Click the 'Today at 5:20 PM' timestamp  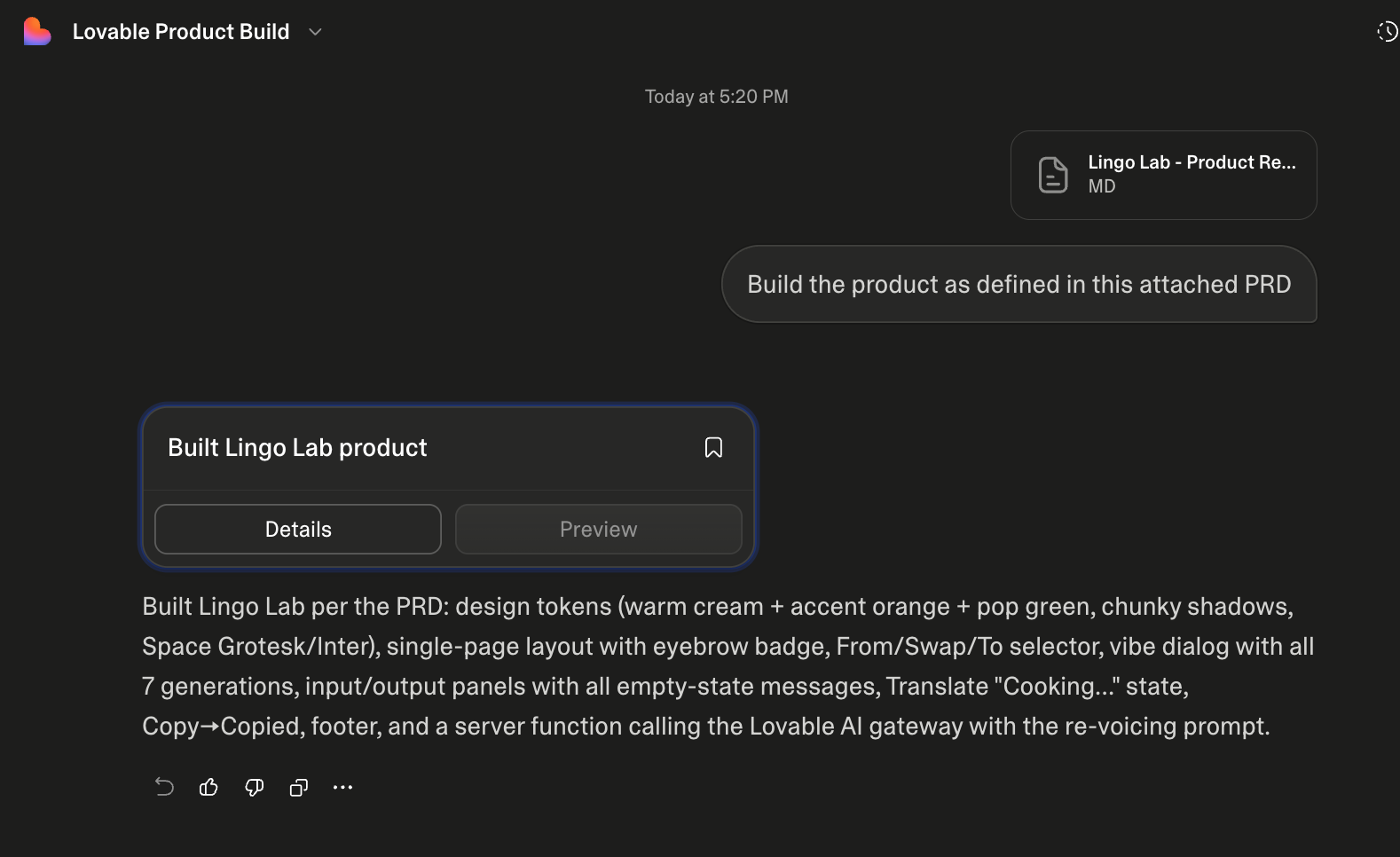pos(716,97)
